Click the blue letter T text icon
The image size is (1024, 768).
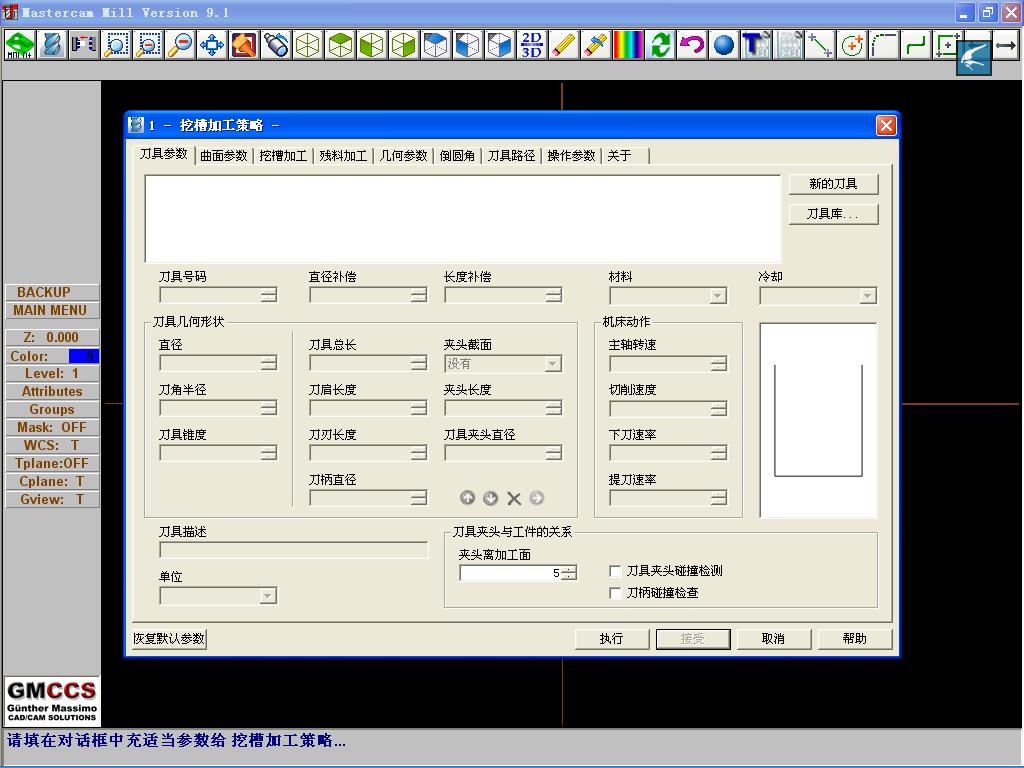[x=756, y=45]
